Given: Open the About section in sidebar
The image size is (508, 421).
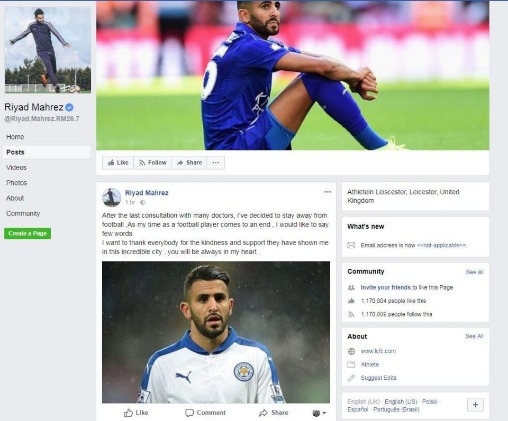Looking at the screenshot, I should pyautogui.click(x=15, y=198).
